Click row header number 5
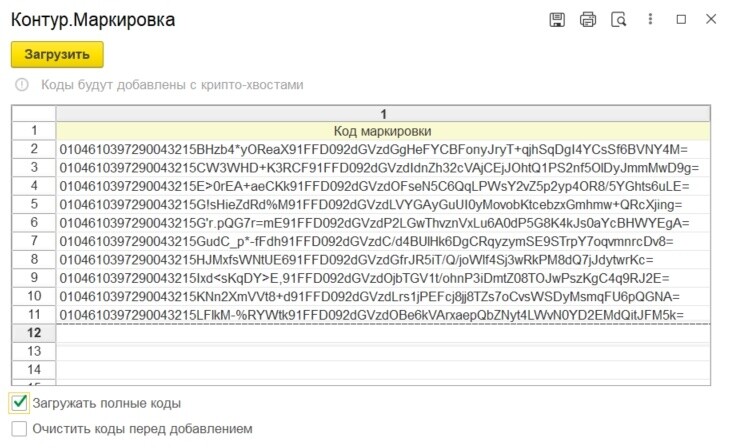 pos(33,204)
